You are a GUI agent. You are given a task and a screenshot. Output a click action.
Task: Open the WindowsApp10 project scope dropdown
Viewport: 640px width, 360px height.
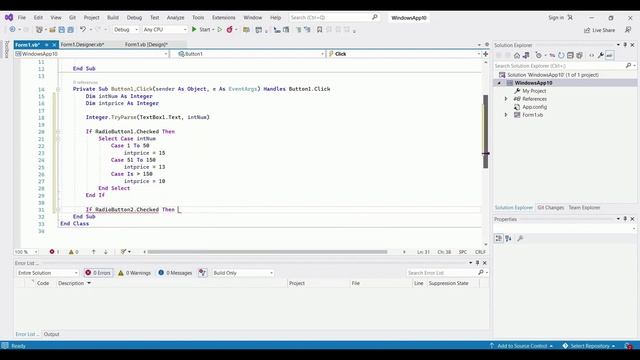91,54
